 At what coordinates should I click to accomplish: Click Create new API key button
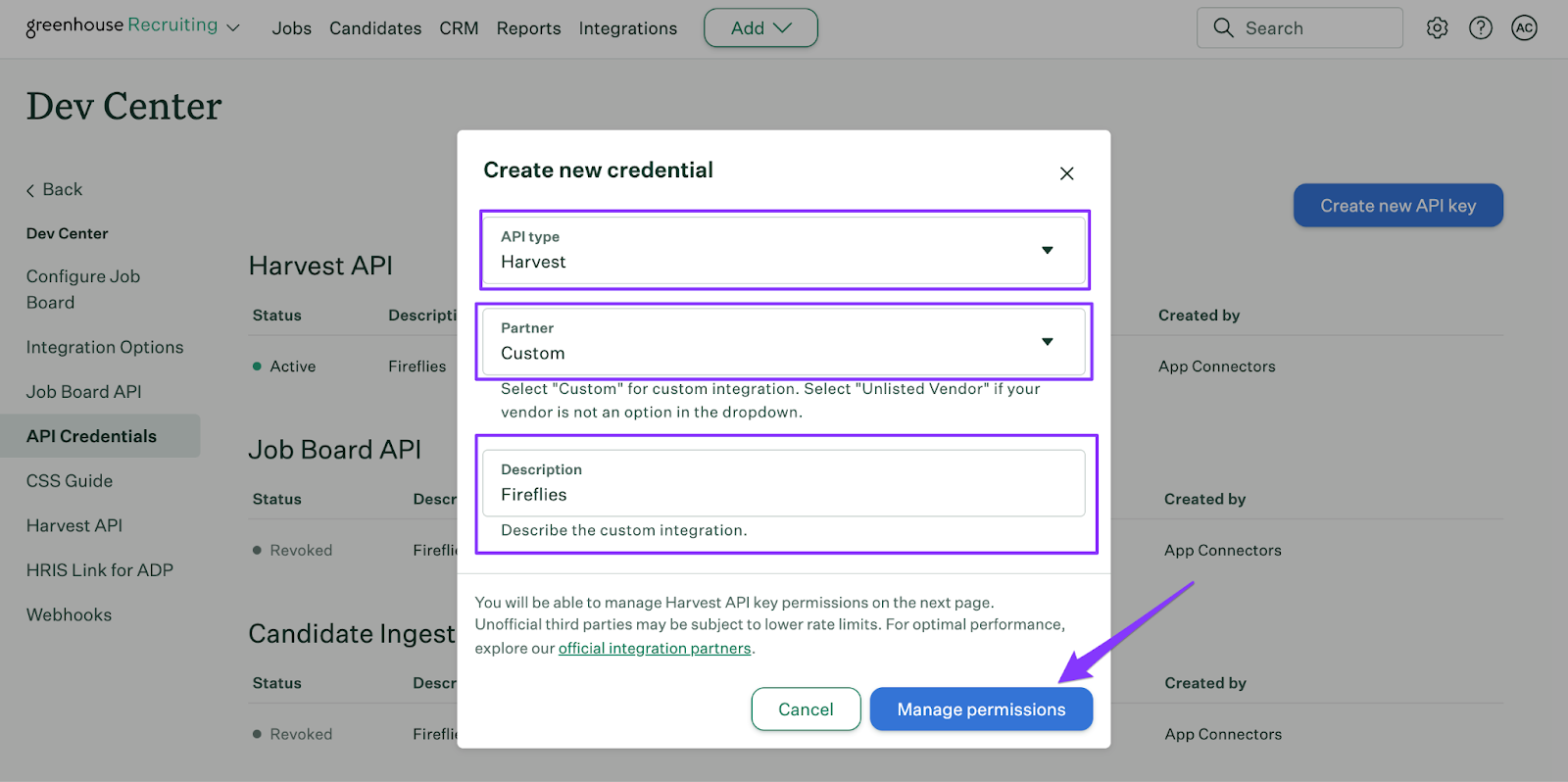tap(1397, 206)
